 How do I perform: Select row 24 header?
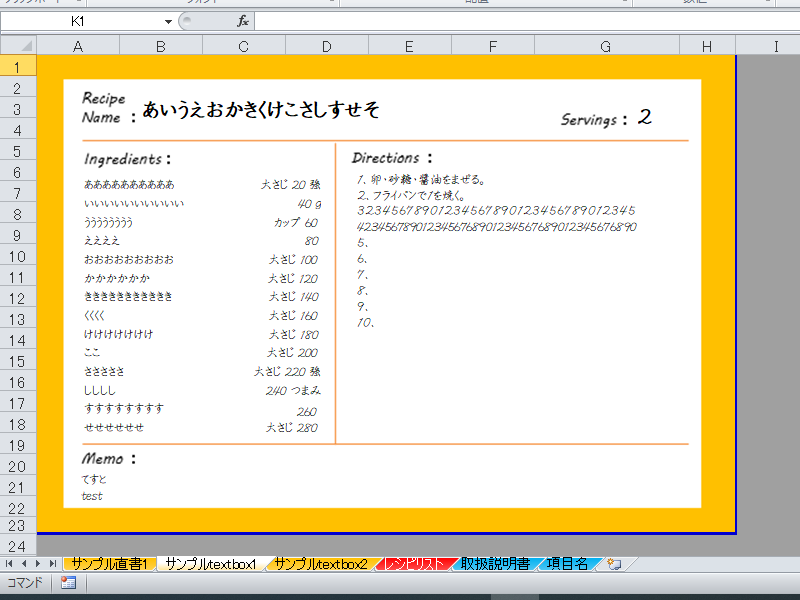click(18, 546)
